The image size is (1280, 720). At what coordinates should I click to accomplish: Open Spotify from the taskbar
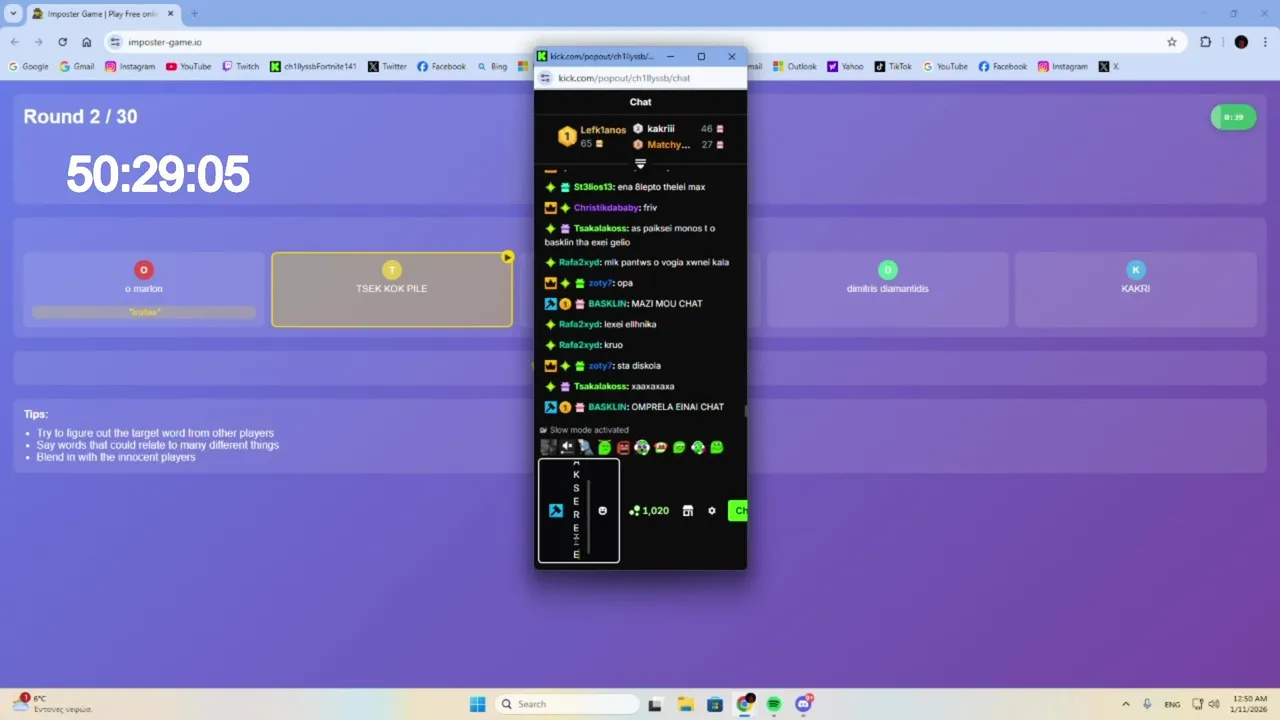(774, 704)
